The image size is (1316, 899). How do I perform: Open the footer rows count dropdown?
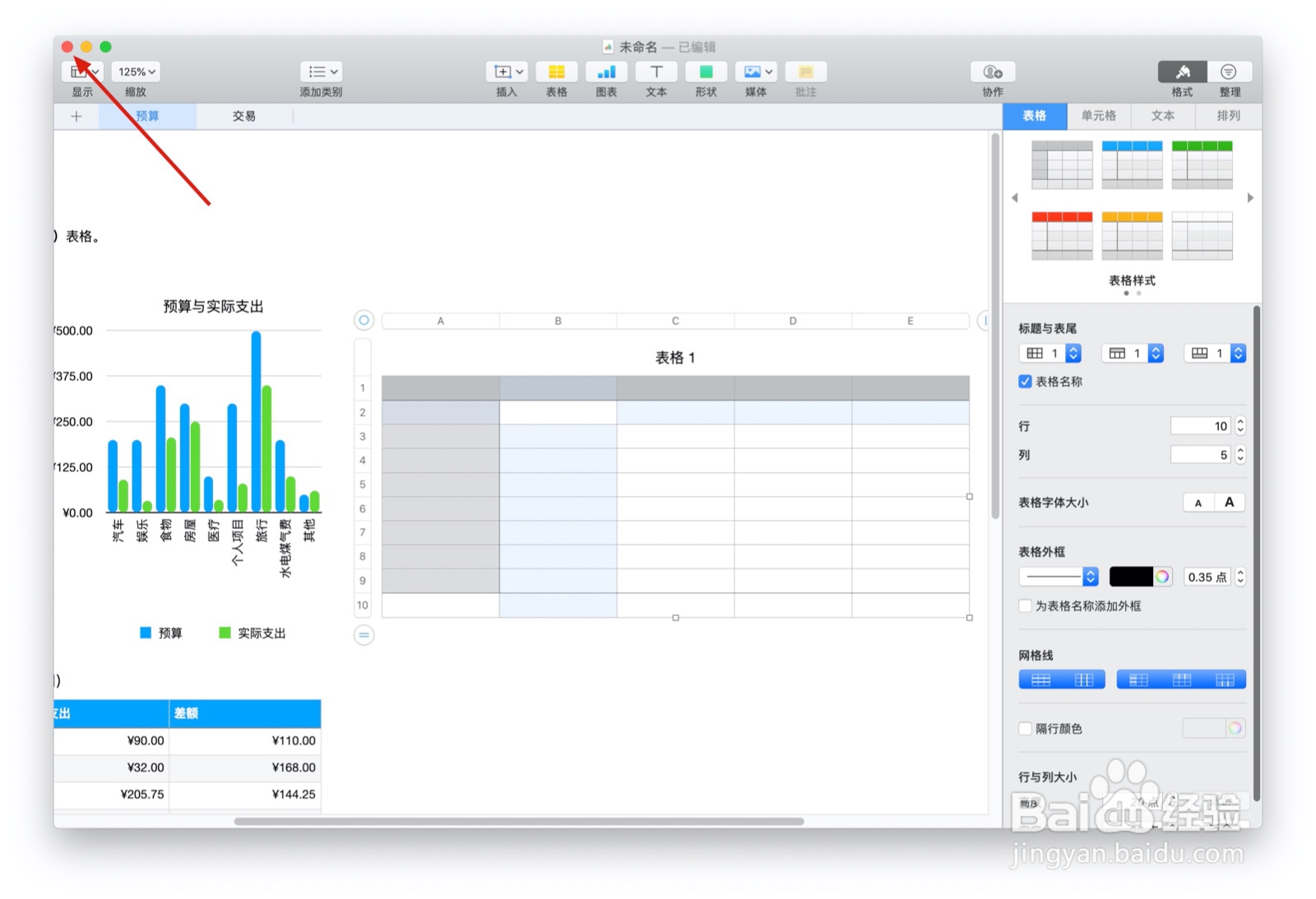pos(1215,354)
